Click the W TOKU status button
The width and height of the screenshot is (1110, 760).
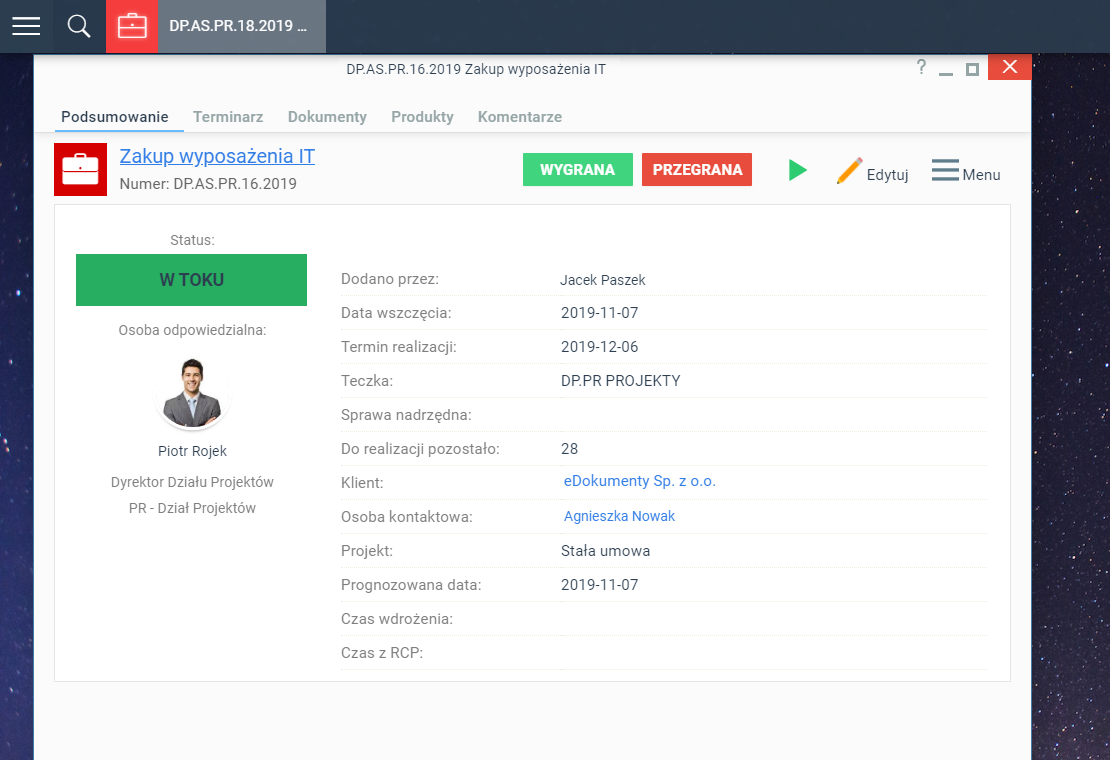click(x=191, y=280)
